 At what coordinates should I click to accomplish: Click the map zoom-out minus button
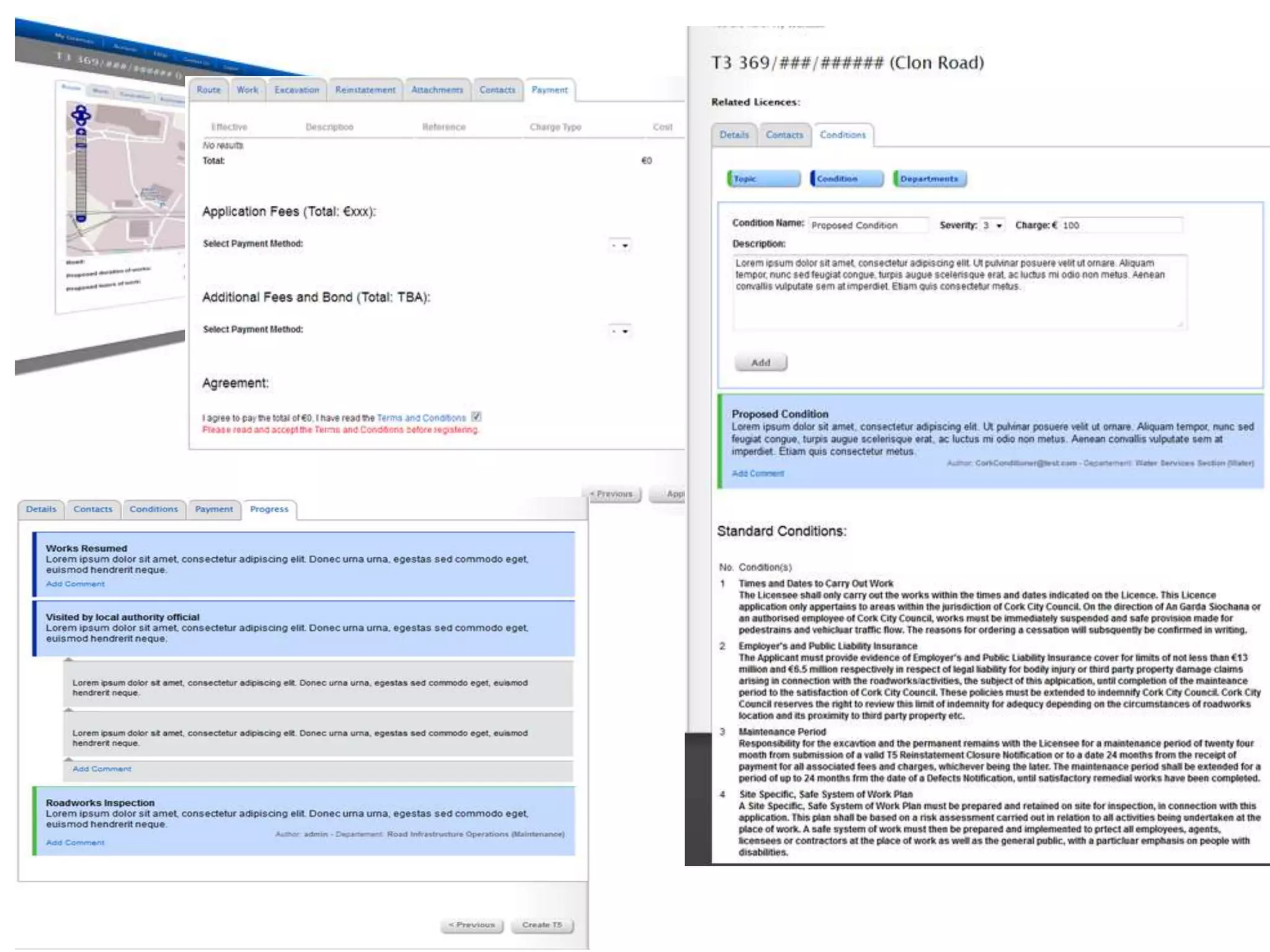(81, 218)
